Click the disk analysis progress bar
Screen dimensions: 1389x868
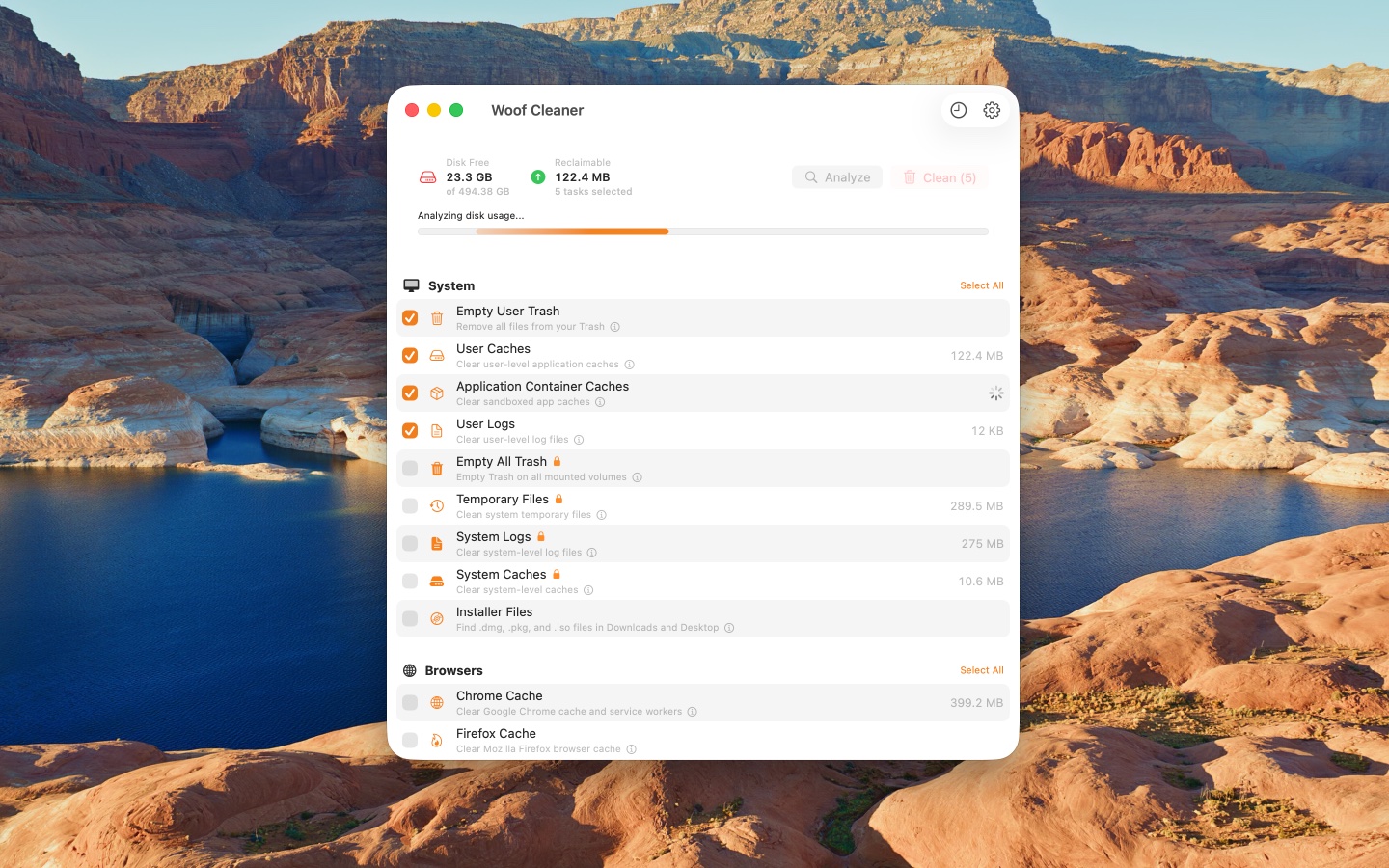tap(703, 231)
